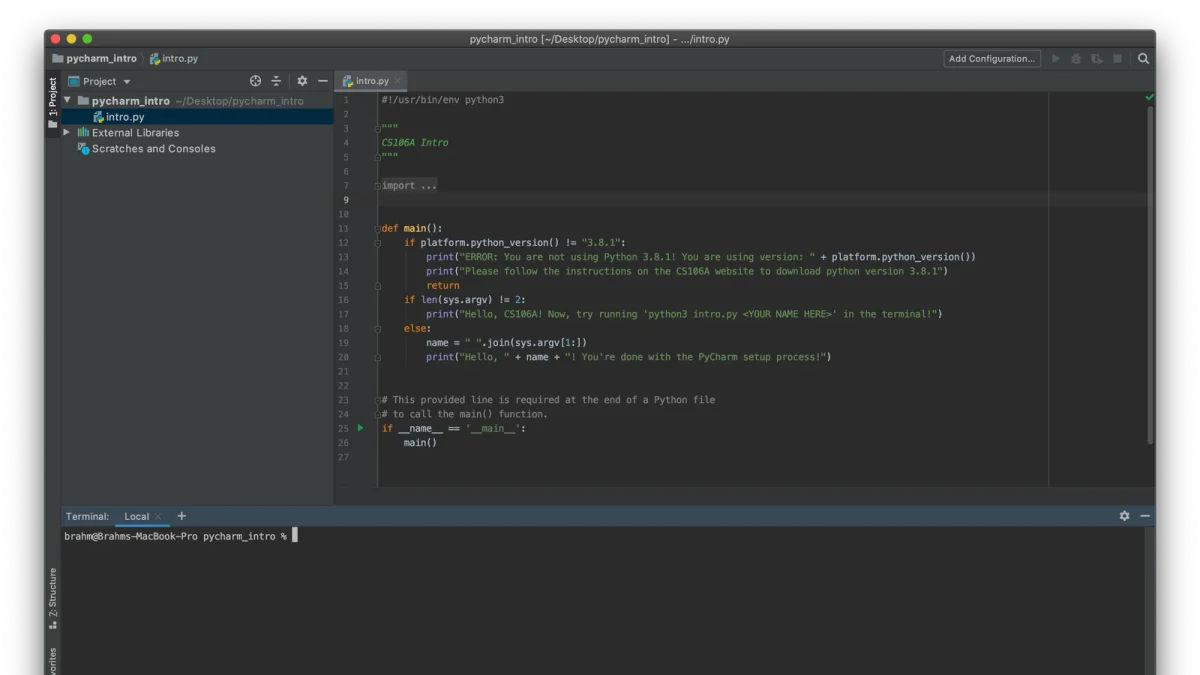Select the intro.py editor tab
1200x675 pixels.
pyautogui.click(x=371, y=81)
